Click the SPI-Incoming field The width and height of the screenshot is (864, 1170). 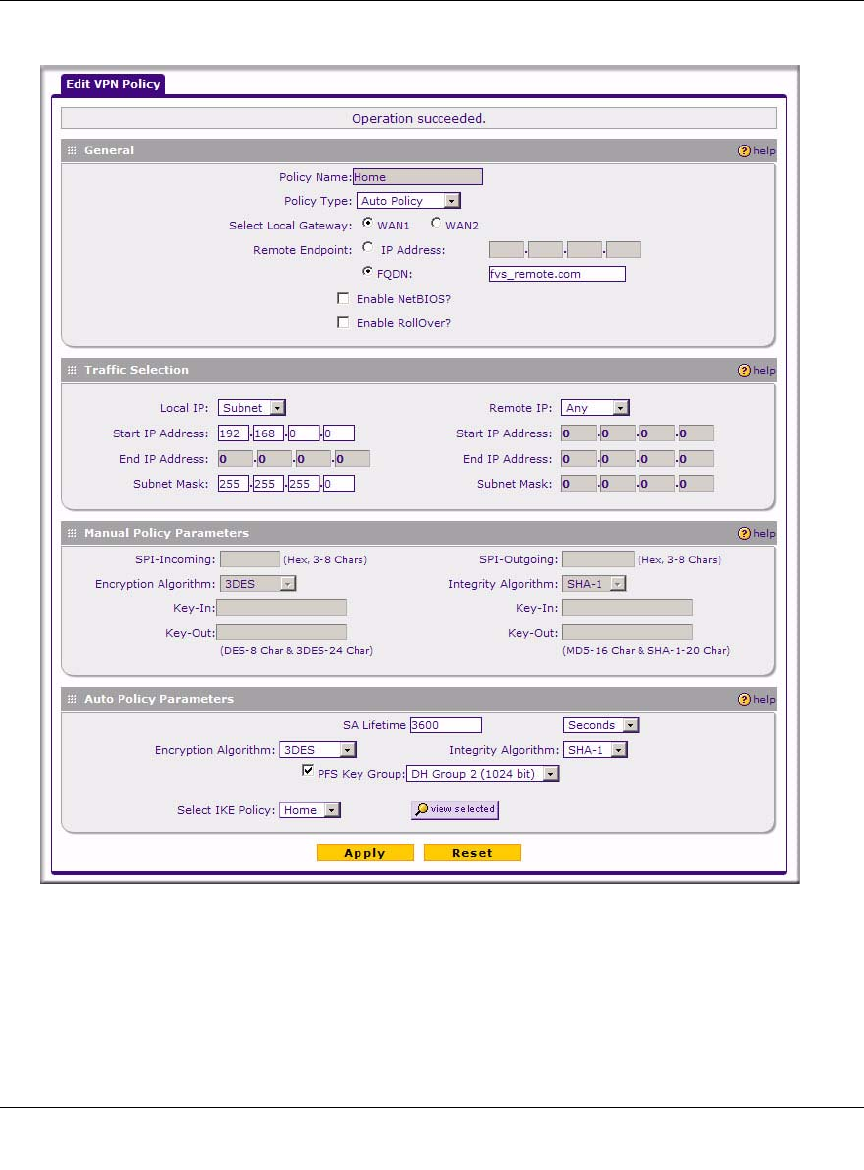pyautogui.click(x=250, y=560)
